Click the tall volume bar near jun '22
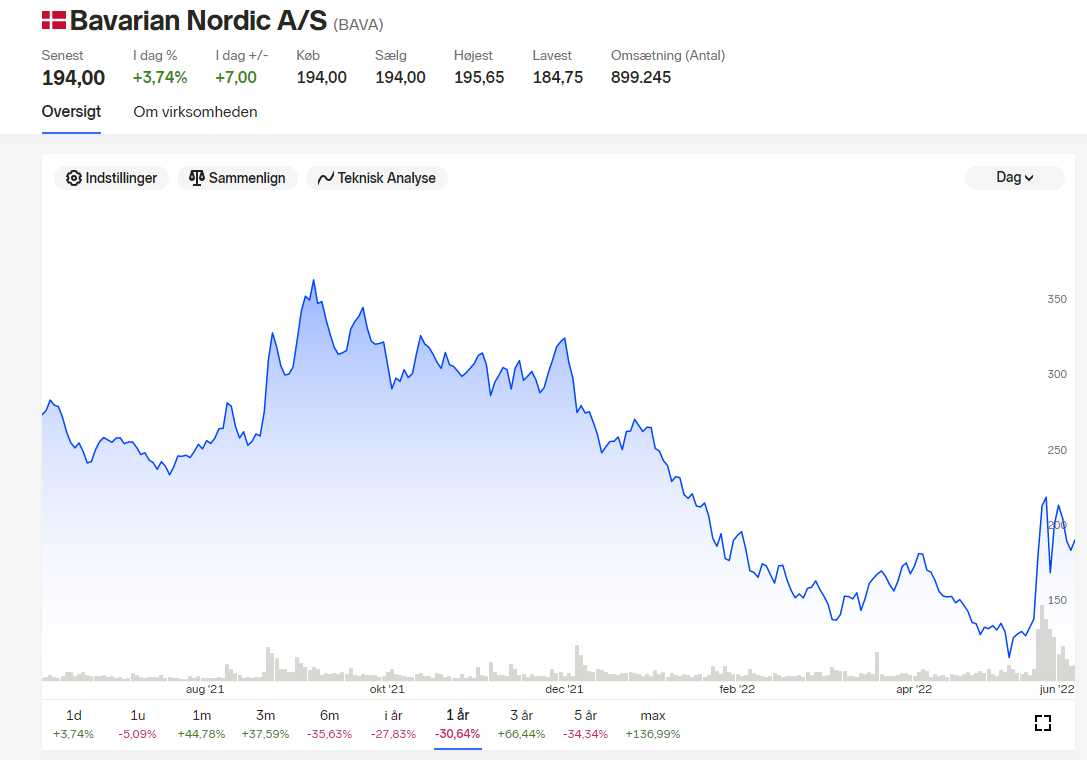Screen dimensions: 1087x760 tap(1042, 643)
